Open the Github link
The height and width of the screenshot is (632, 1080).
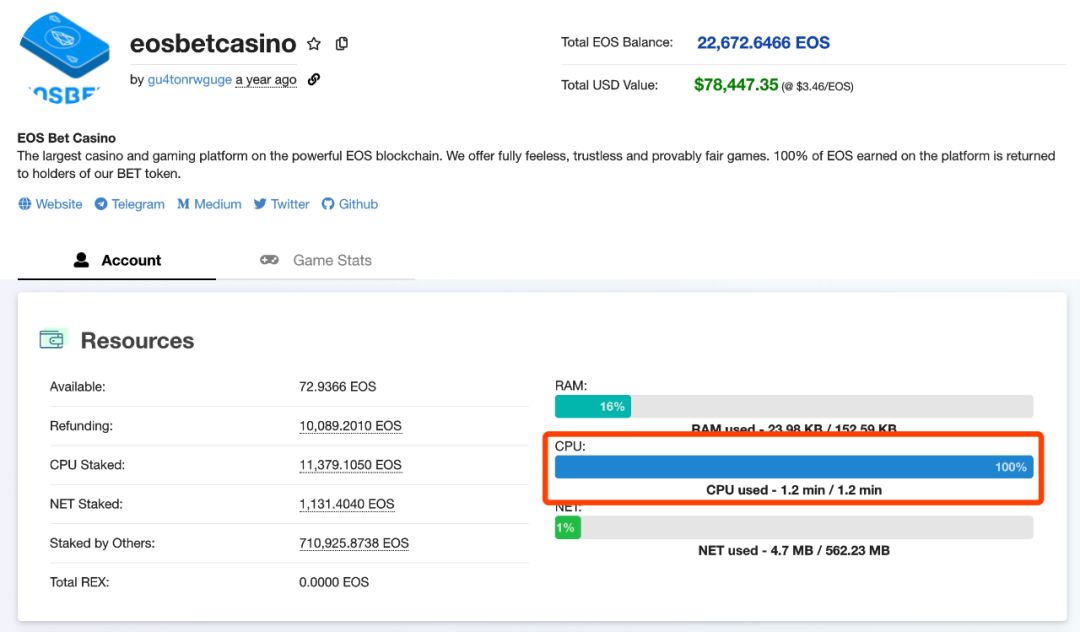coord(358,204)
